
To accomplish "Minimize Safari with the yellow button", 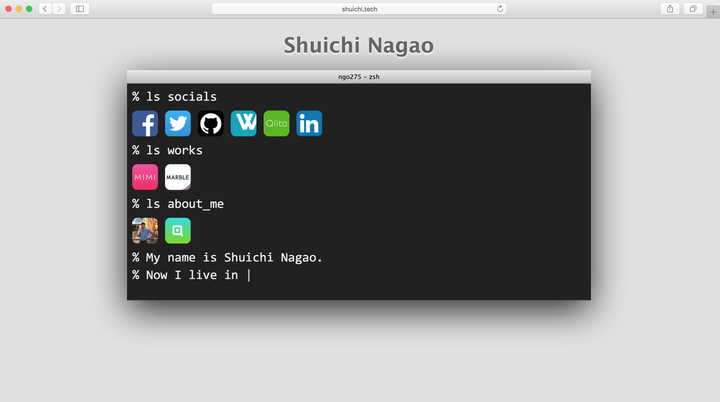I will pos(19,9).
